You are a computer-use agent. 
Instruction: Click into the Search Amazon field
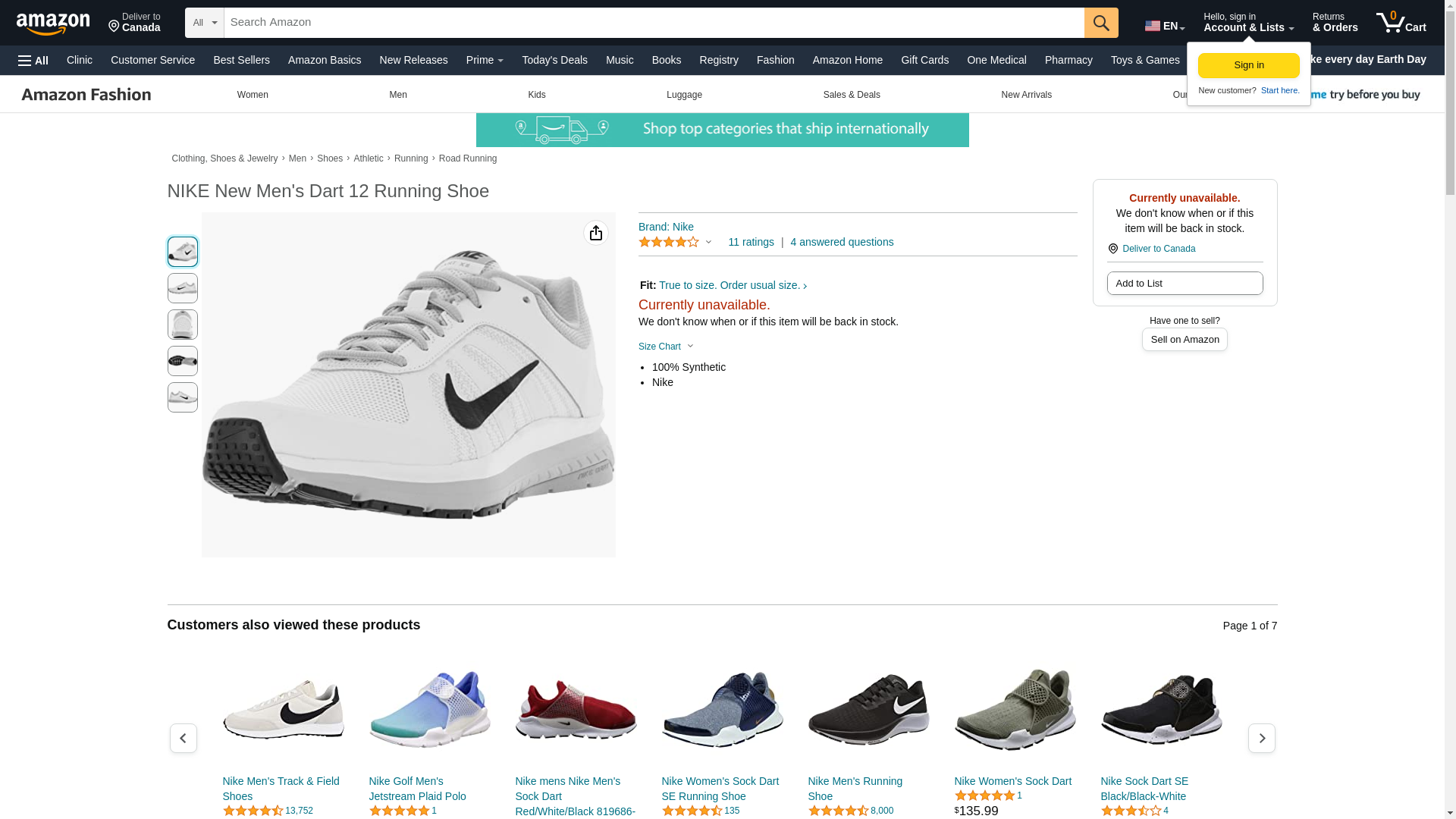[654, 23]
